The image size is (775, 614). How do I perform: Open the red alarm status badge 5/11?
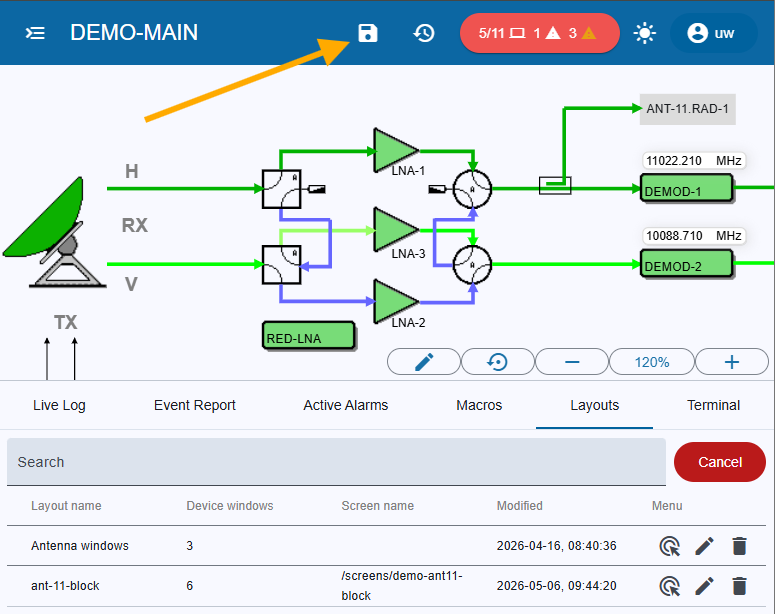pos(539,33)
